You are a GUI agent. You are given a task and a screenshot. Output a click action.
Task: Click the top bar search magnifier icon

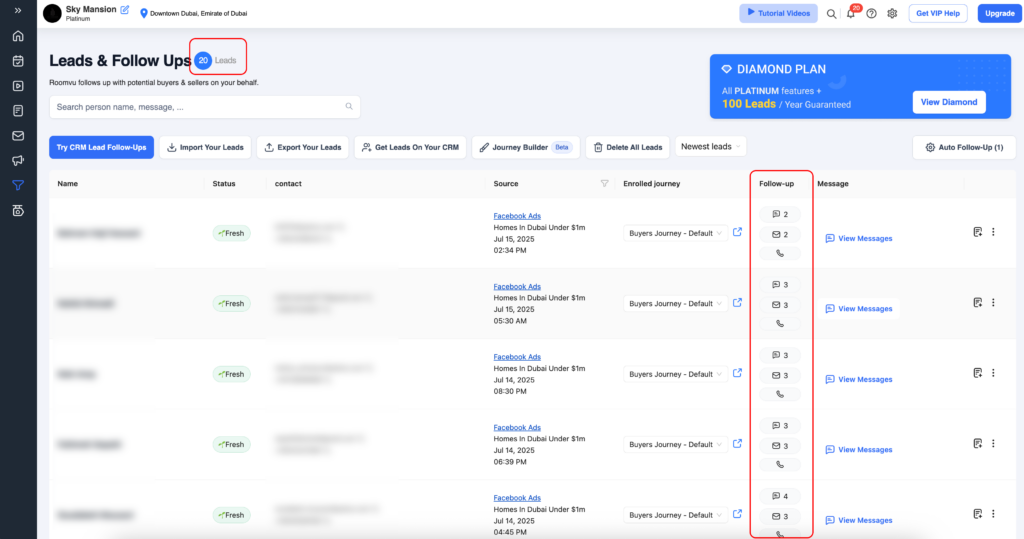pyautogui.click(x=831, y=14)
